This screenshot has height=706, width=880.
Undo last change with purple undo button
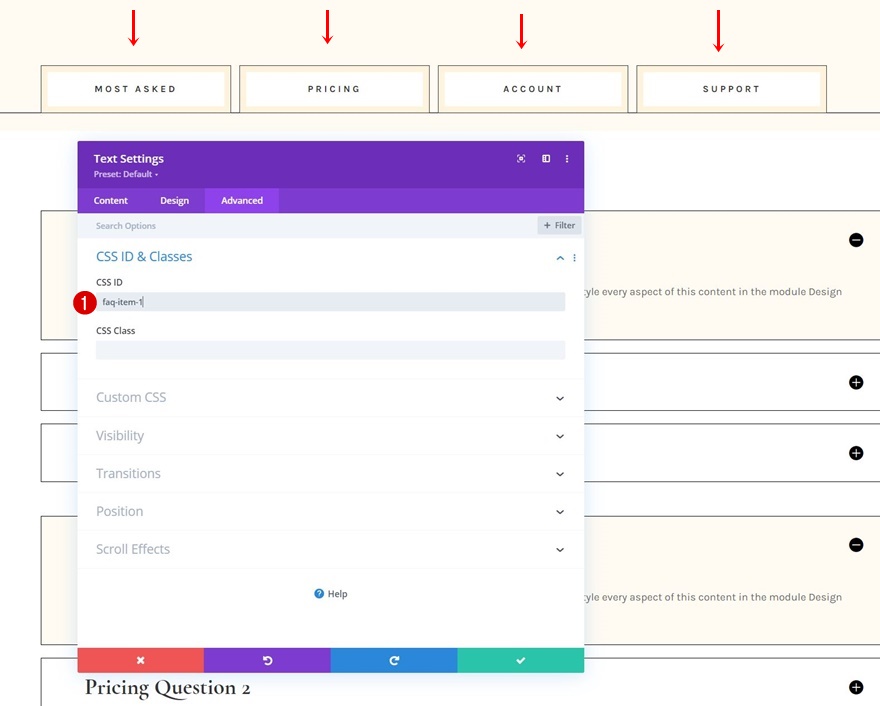[x=267, y=660]
